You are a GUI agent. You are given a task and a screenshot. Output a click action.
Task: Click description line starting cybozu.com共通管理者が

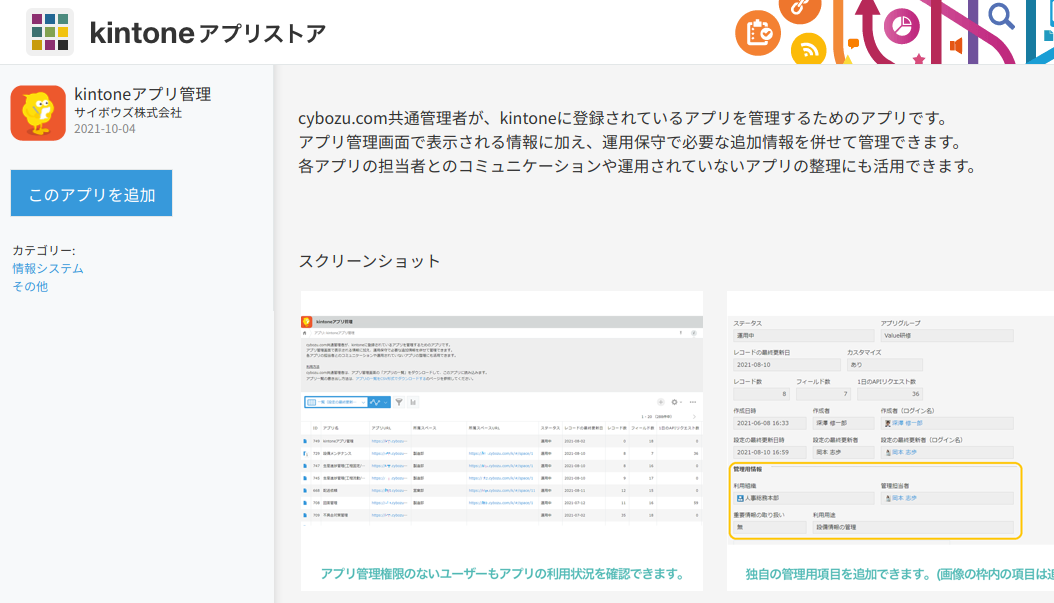(x=623, y=118)
